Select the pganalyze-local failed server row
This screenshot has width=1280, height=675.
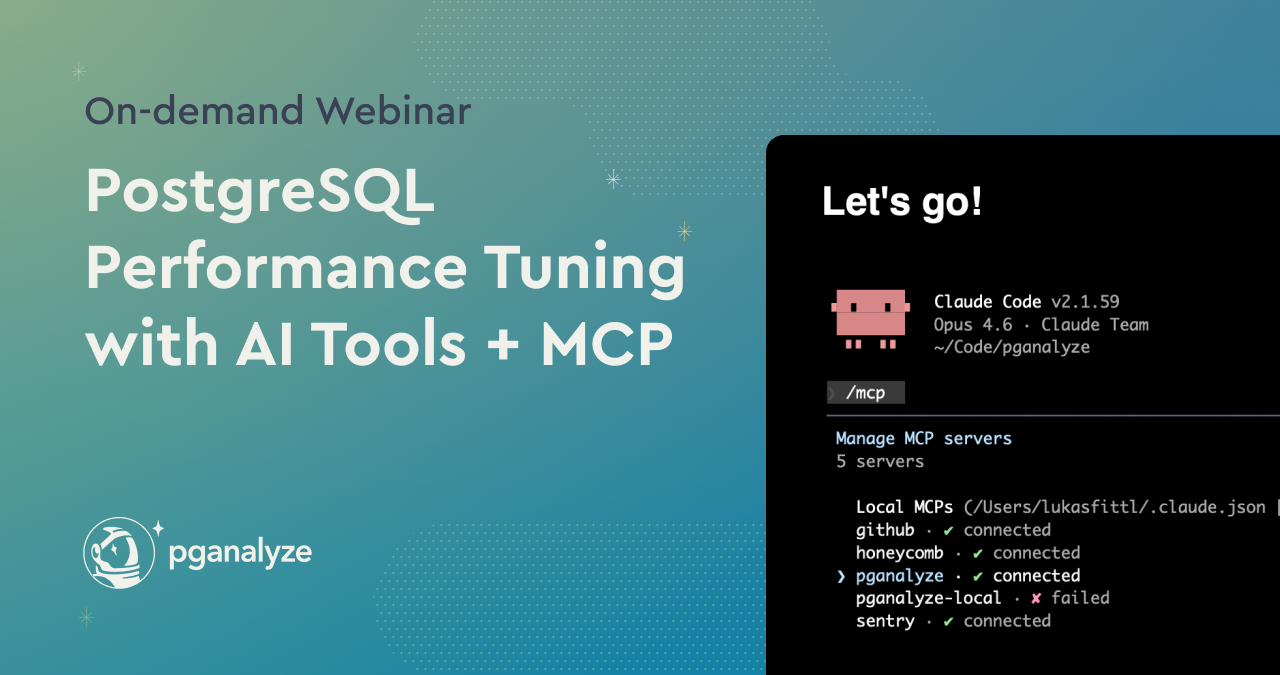click(x=983, y=598)
